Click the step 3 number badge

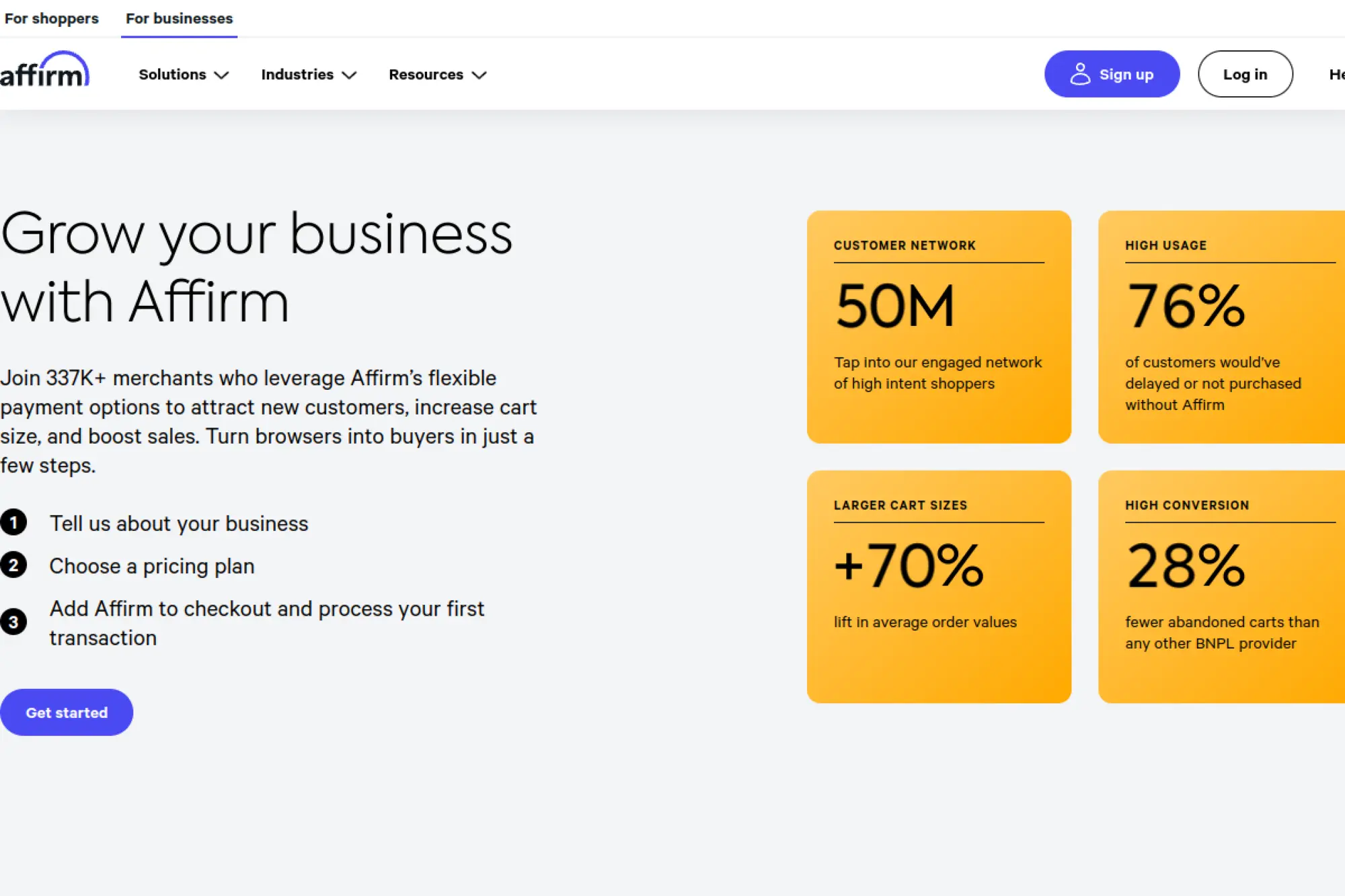13,622
